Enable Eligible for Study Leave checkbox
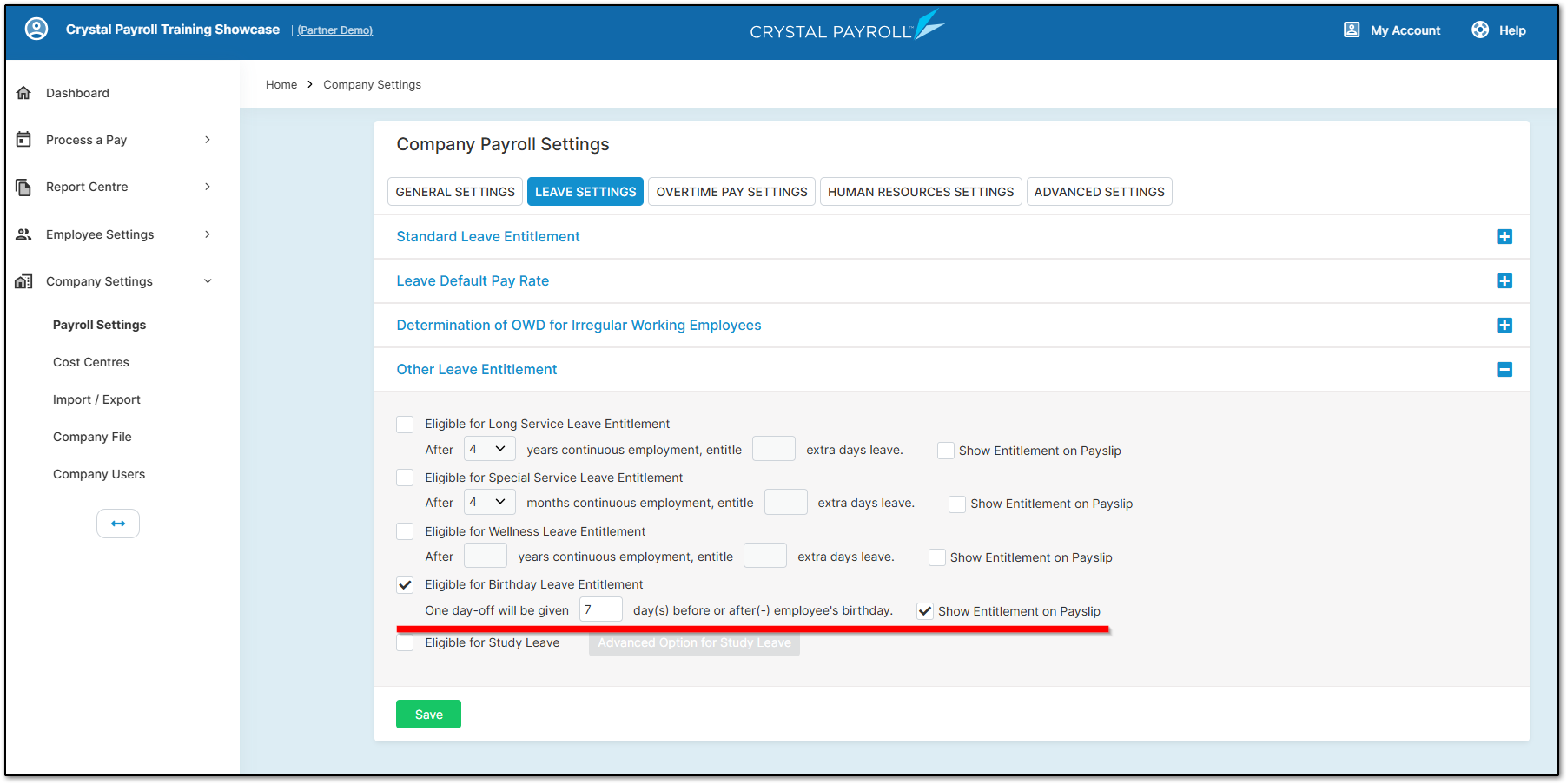Image resolution: width=1567 pixels, height=784 pixels. pos(405,642)
